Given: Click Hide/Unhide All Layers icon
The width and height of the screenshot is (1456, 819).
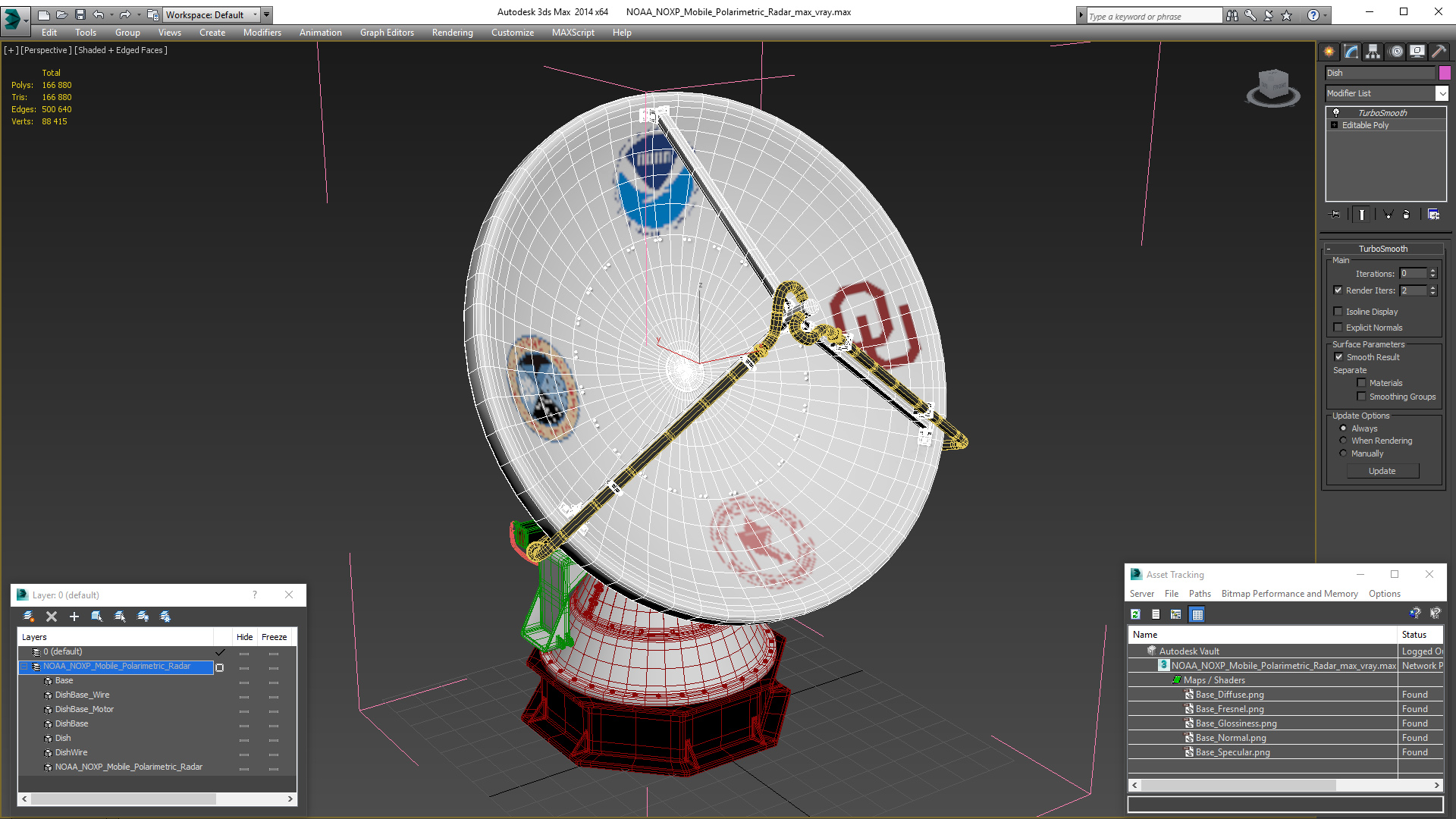Looking at the screenshot, I should point(143,617).
